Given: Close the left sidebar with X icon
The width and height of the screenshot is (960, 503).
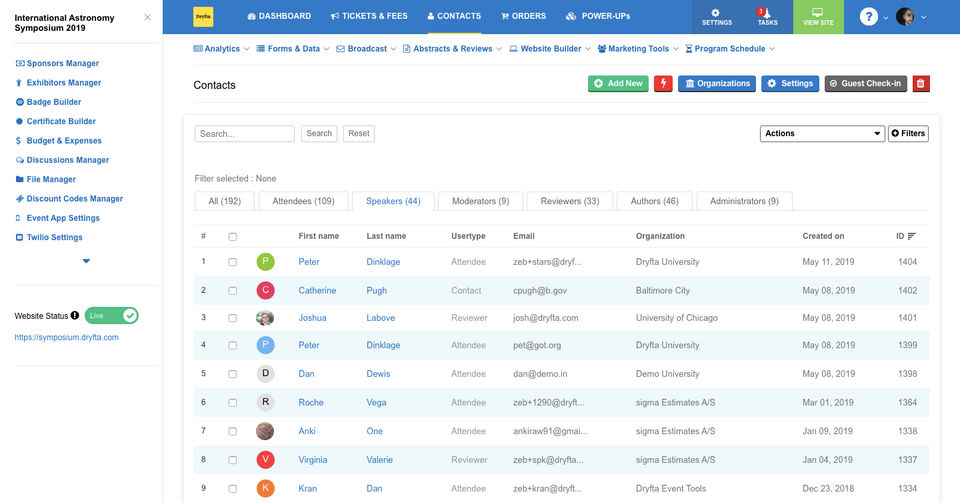Looking at the screenshot, I should (x=148, y=17).
